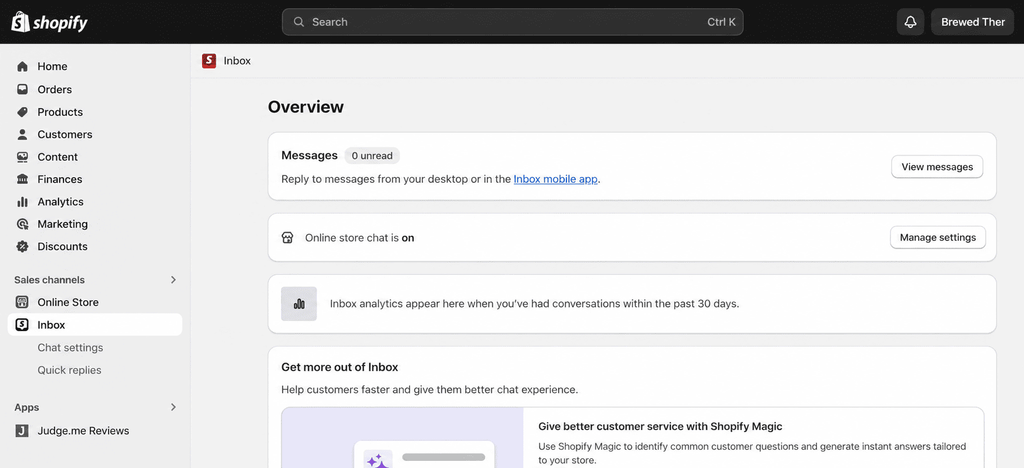Click 'Give better customer service with Shopify Magic'

[x=660, y=426]
